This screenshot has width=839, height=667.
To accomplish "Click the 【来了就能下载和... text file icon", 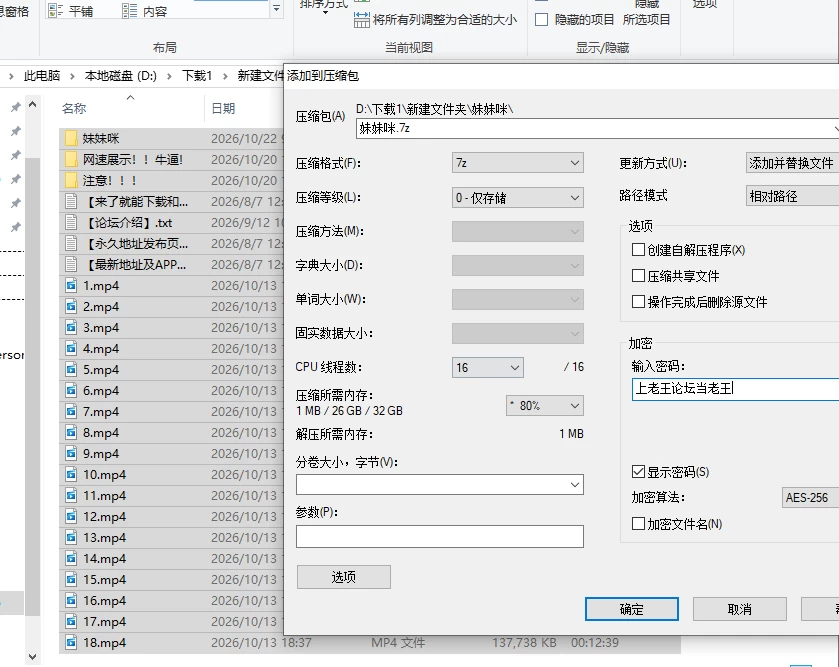I will pyautogui.click(x=71, y=202).
